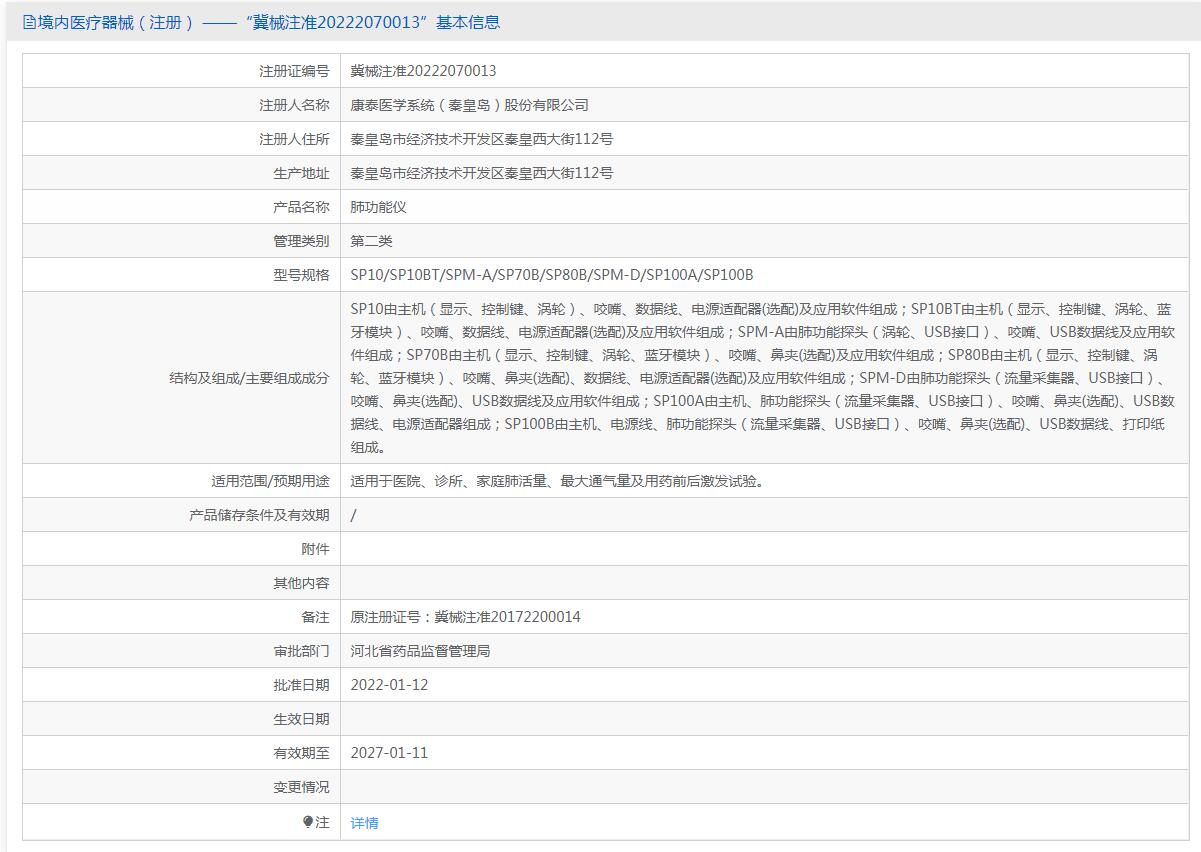Select product name 肺功能仪

[x=378, y=207]
